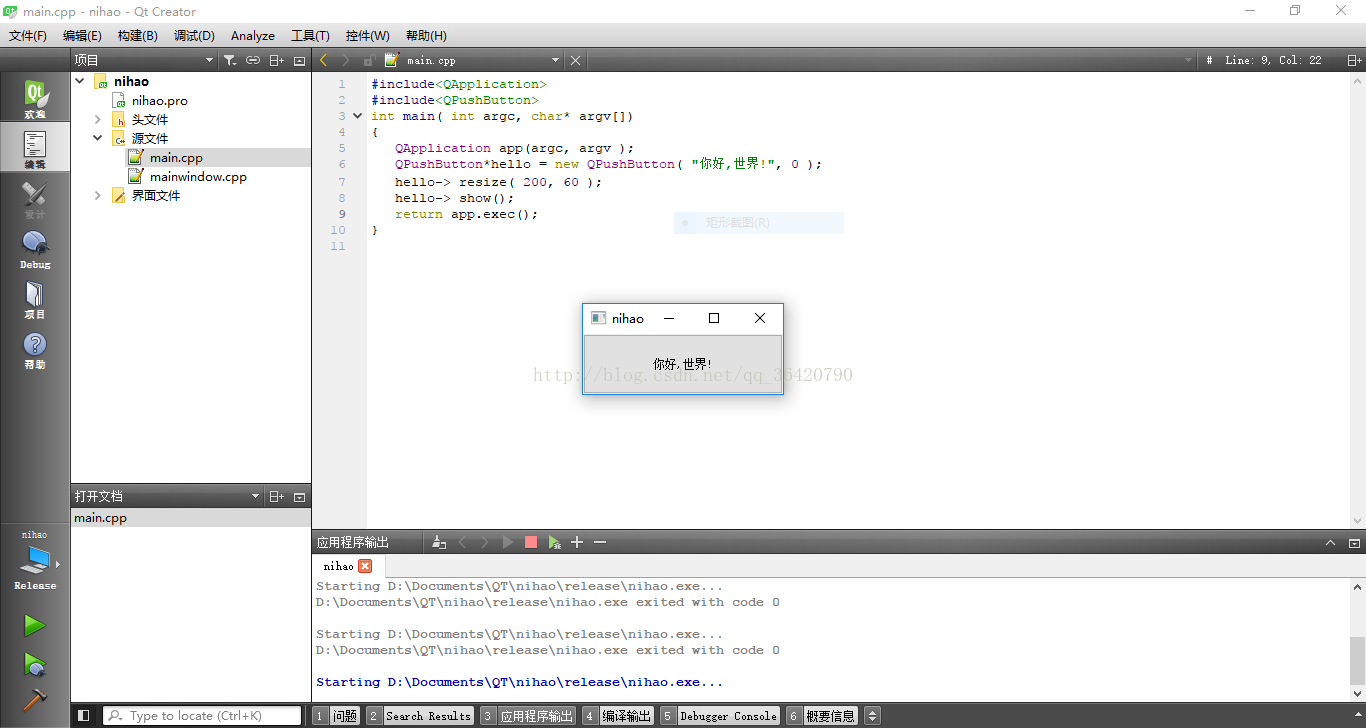
Task: Toggle the left sidebar visibility button
Action: pos(84,715)
